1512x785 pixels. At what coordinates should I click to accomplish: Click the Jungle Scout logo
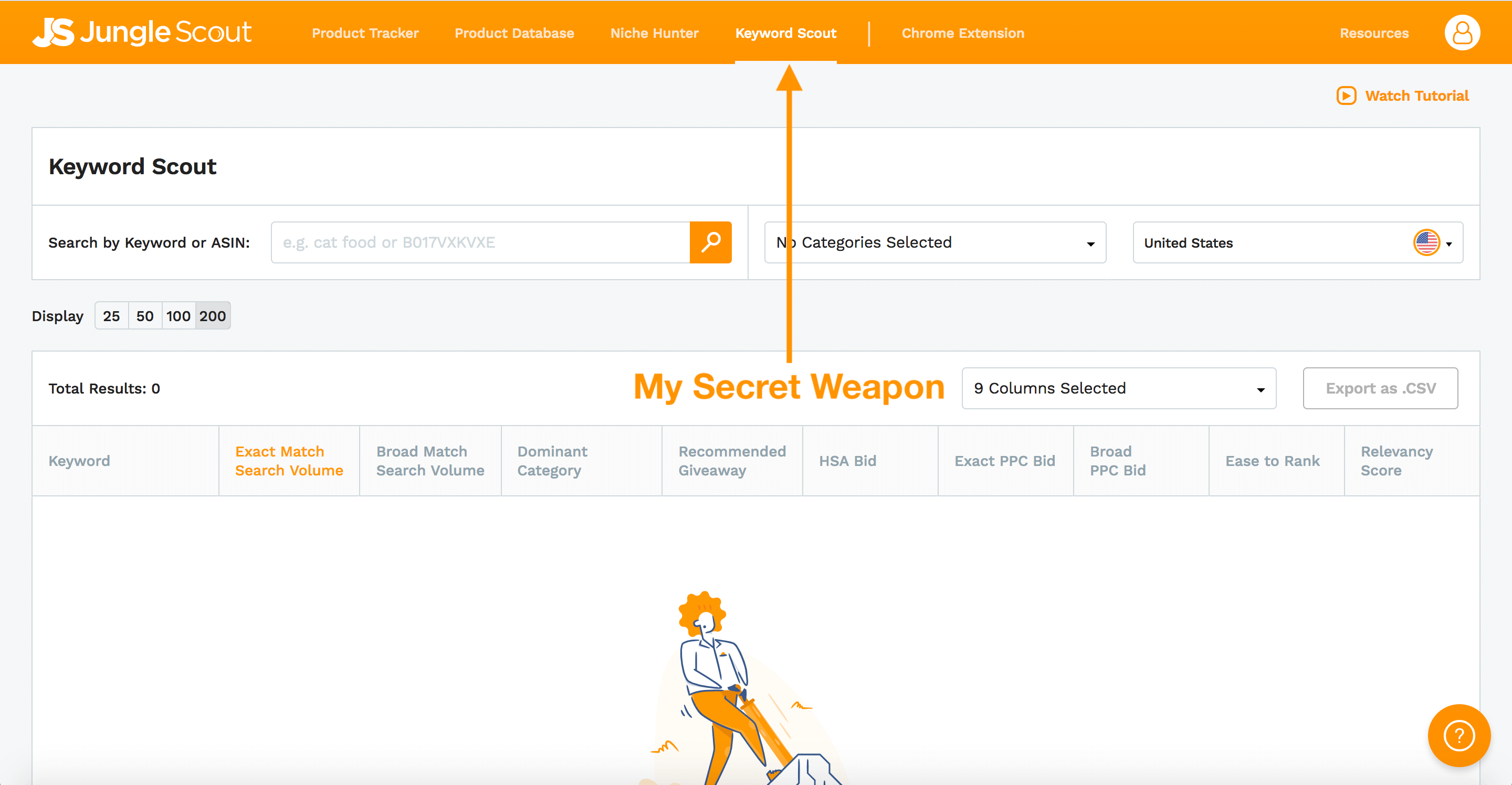coord(142,32)
